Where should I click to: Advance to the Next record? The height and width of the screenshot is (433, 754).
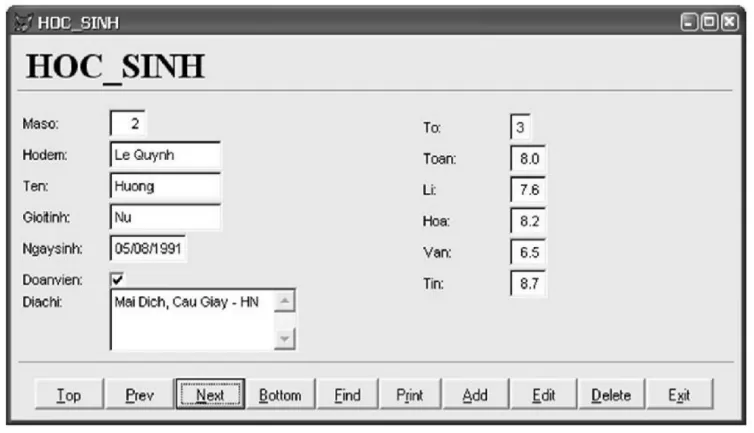pos(210,394)
